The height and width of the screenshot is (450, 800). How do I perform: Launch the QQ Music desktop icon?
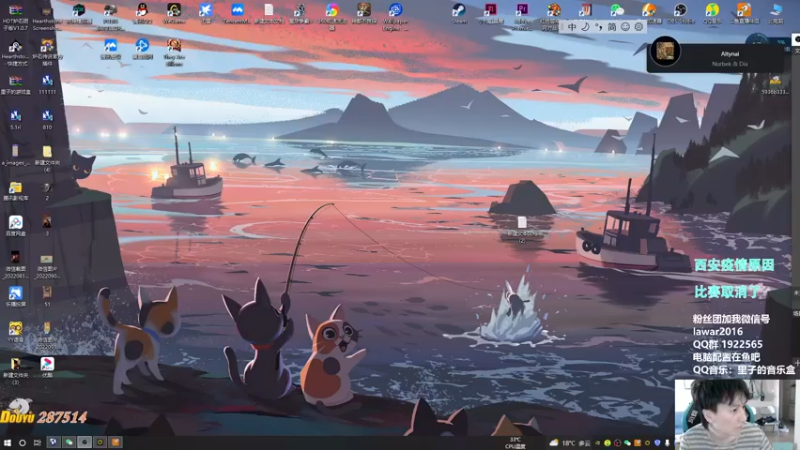712,10
